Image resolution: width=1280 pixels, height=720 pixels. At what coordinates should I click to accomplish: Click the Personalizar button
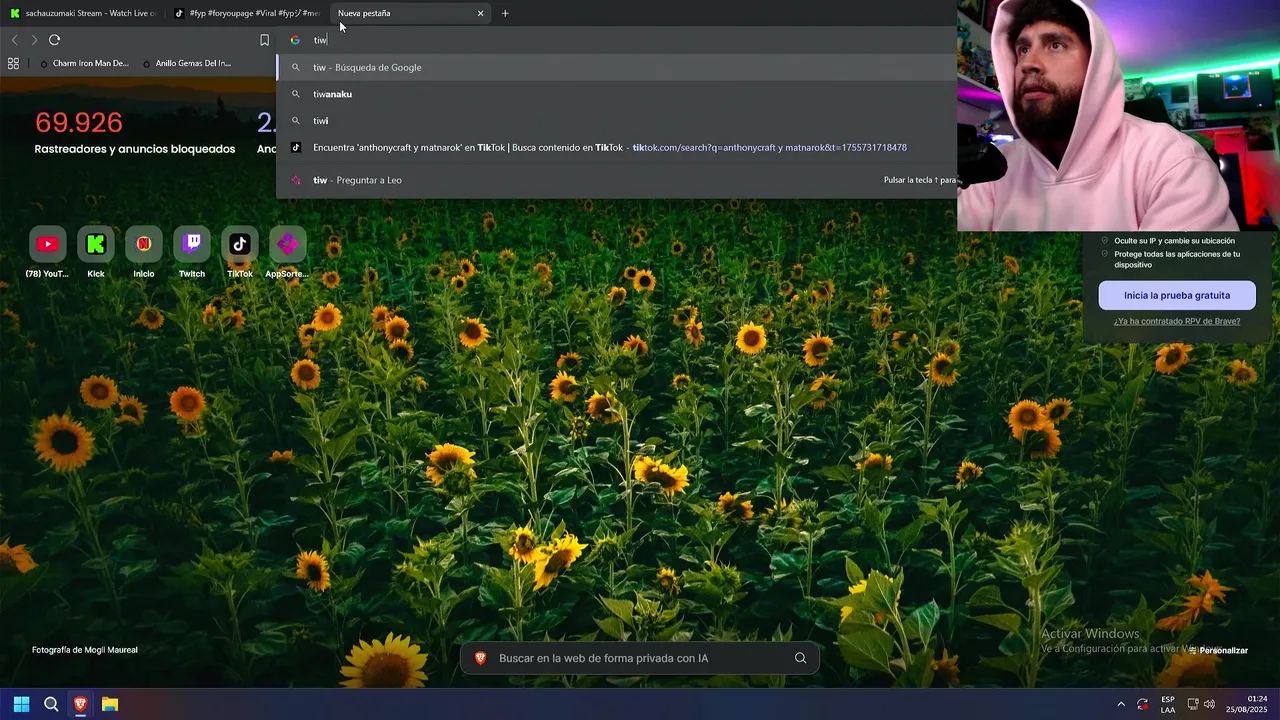(x=1217, y=650)
